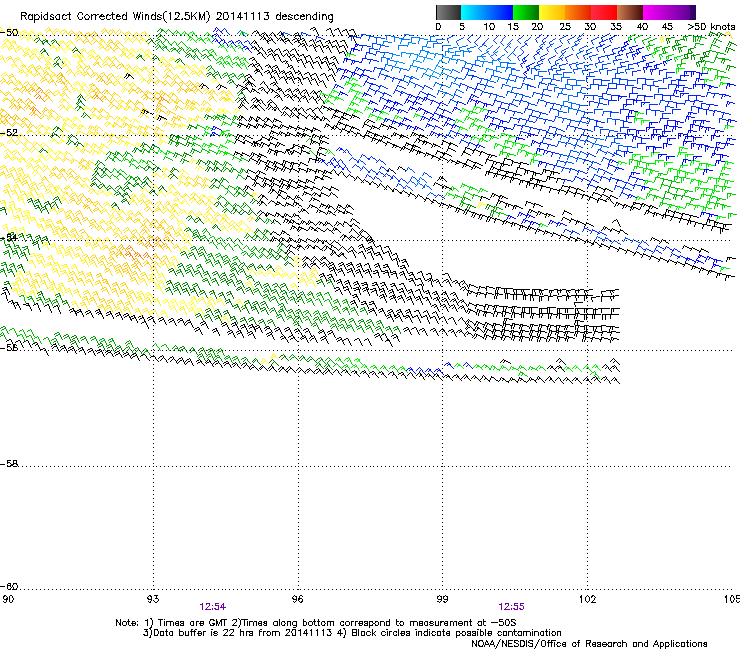Click the legend tick label '25'
Image resolution: width=740 pixels, height=650 pixels.
[565, 26]
